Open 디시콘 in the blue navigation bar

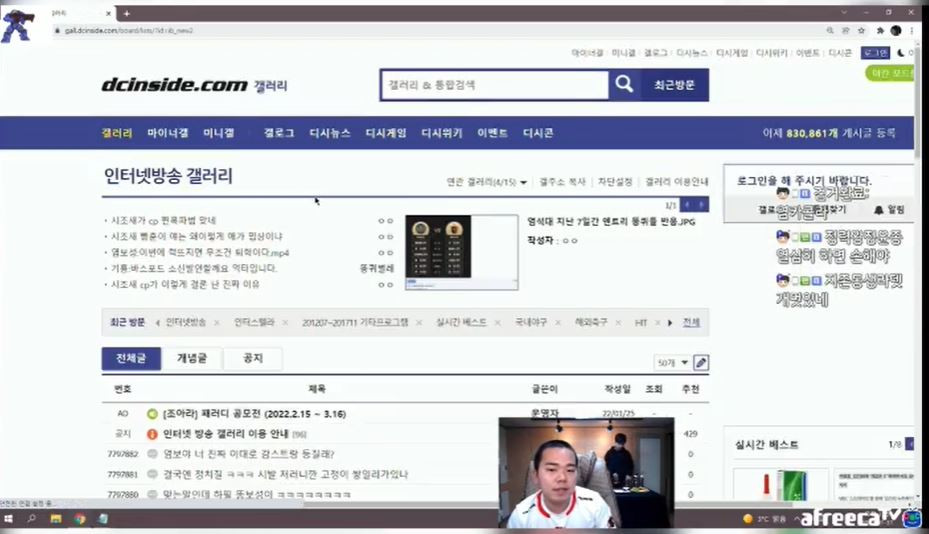click(538, 133)
